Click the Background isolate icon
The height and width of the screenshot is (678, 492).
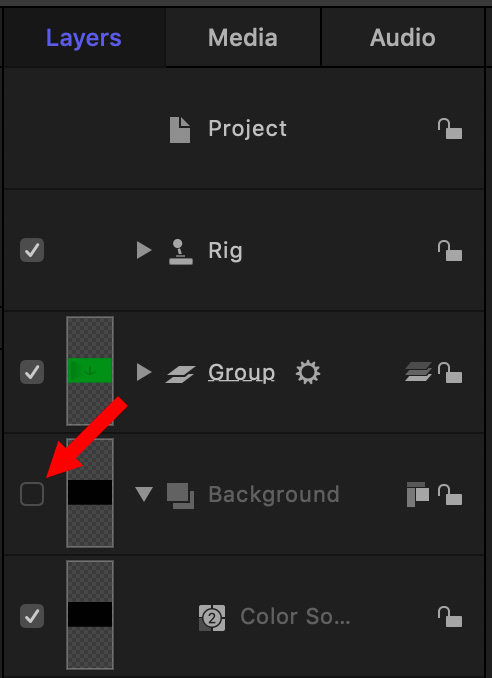(418, 494)
